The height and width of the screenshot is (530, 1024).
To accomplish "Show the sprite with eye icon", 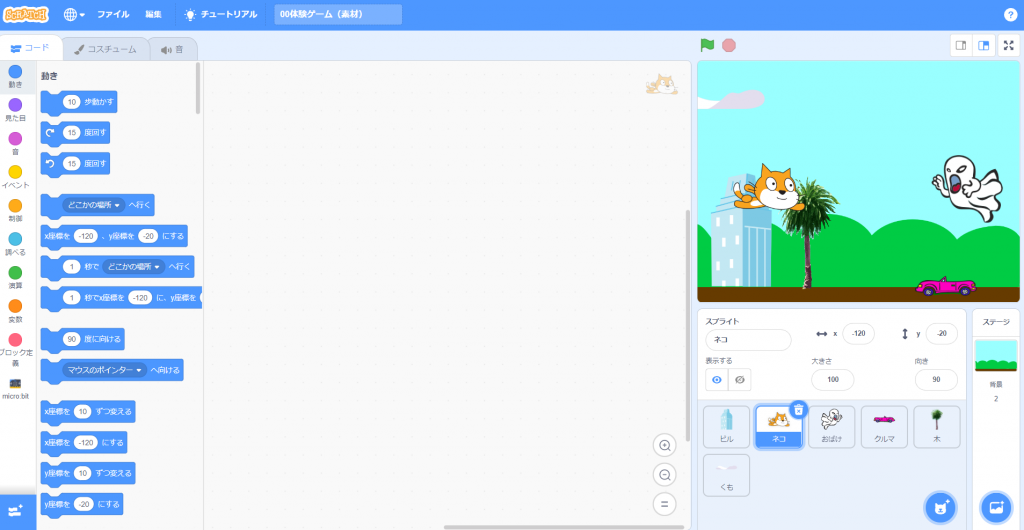I will tap(716, 380).
